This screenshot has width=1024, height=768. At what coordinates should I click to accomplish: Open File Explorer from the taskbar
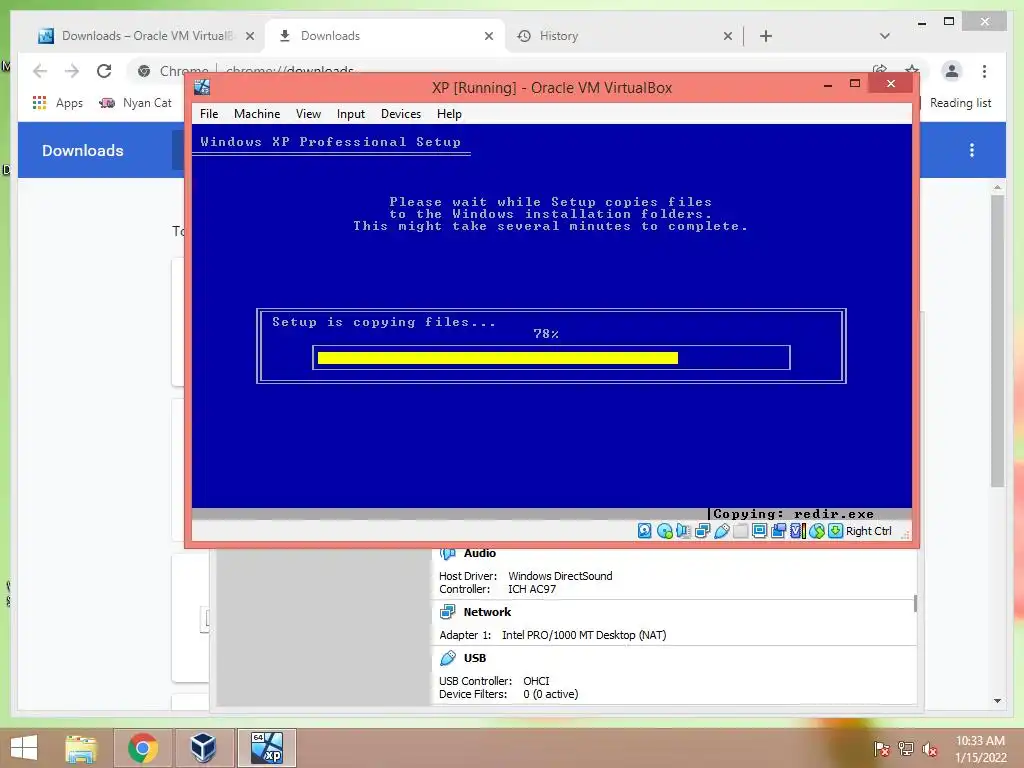(x=81, y=748)
